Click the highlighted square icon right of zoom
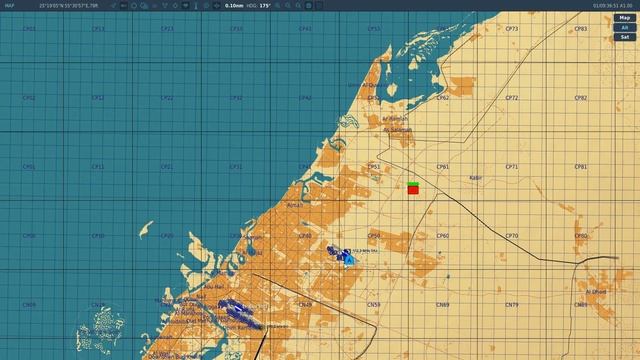 pos(309,6)
